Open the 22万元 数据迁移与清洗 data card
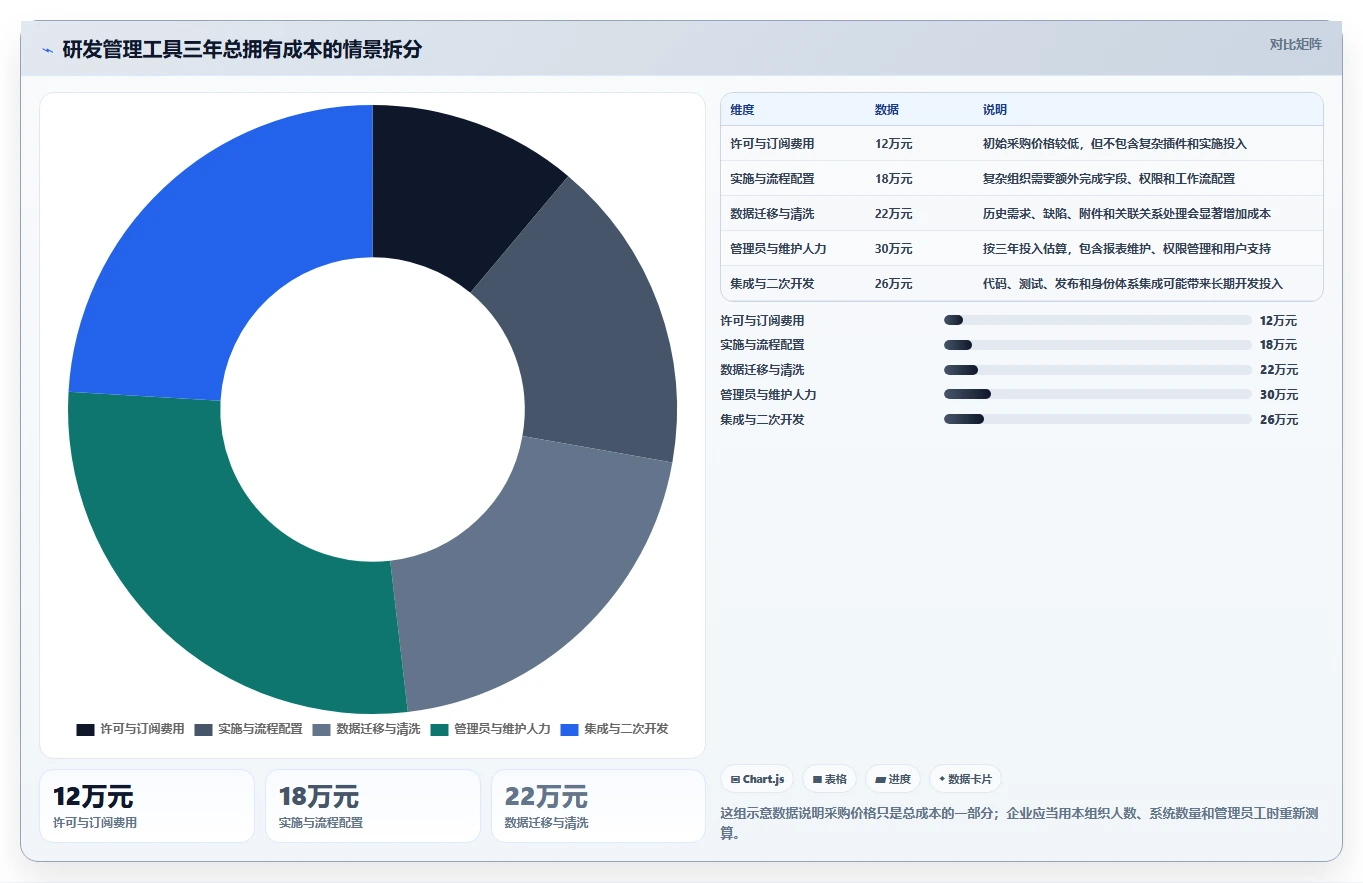This screenshot has height=883, width=1363. click(598, 806)
